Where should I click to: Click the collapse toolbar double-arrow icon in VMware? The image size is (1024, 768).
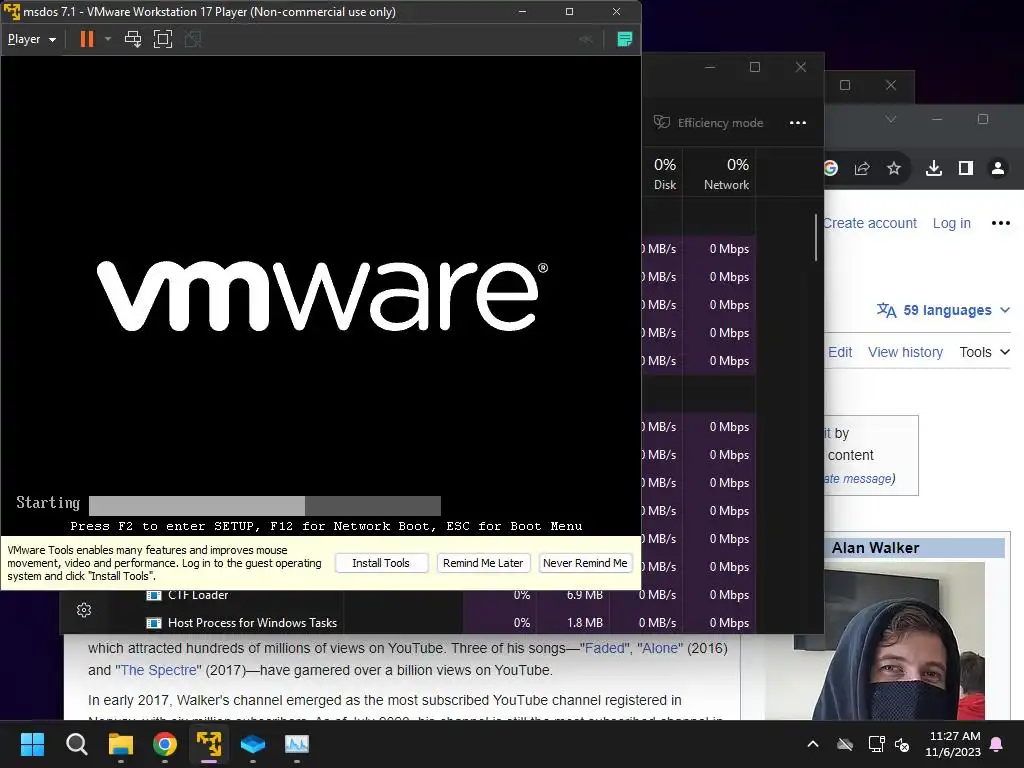tap(586, 39)
